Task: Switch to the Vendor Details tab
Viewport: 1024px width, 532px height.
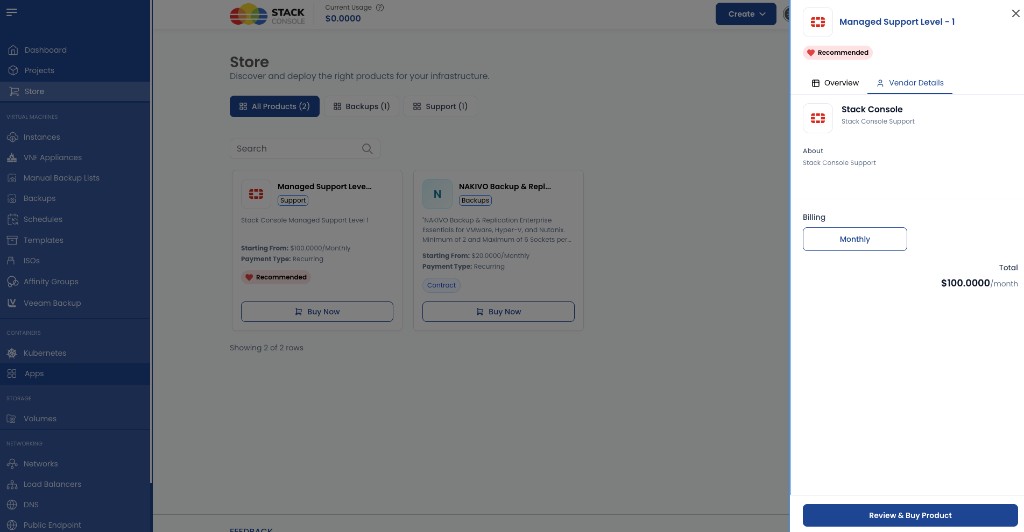Action: tap(910, 83)
